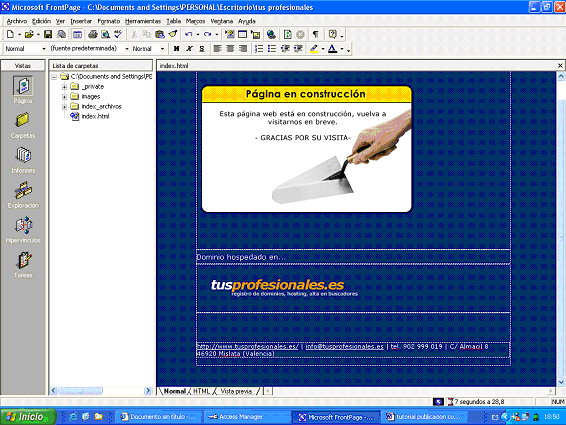
Task: Apply bulleted list formatting
Action: point(272,48)
